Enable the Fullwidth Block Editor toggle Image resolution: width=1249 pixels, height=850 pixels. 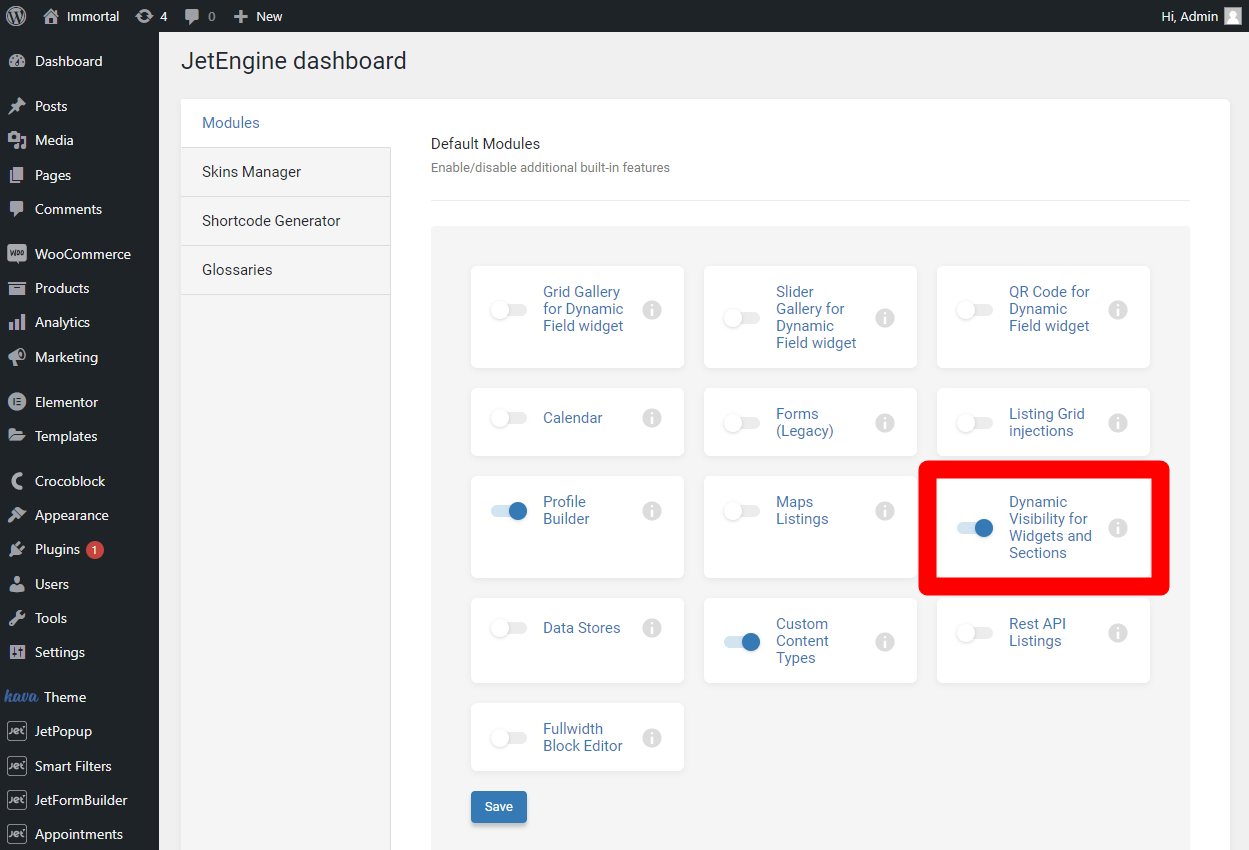(x=508, y=738)
